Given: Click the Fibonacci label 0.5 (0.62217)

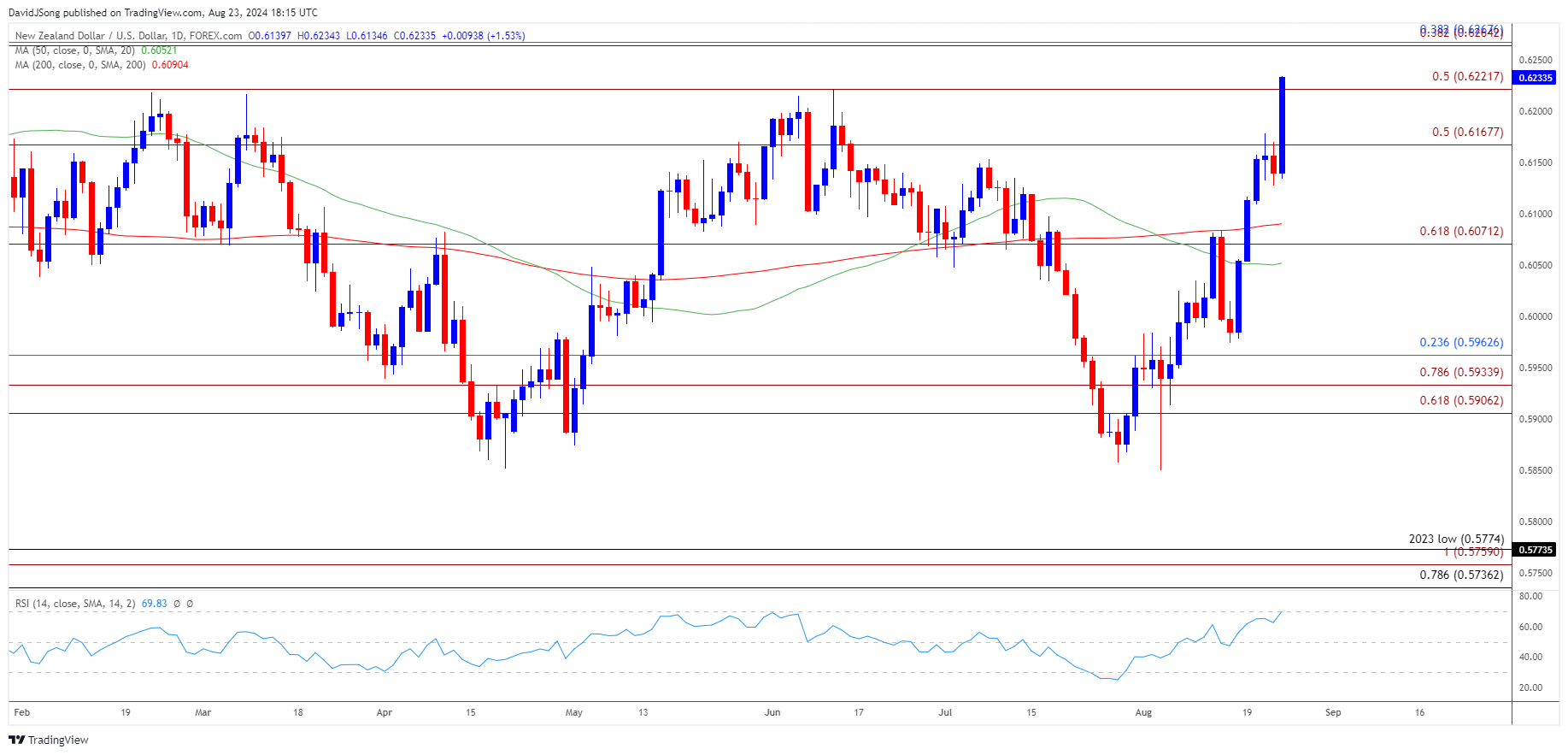Looking at the screenshot, I should 1467,77.
